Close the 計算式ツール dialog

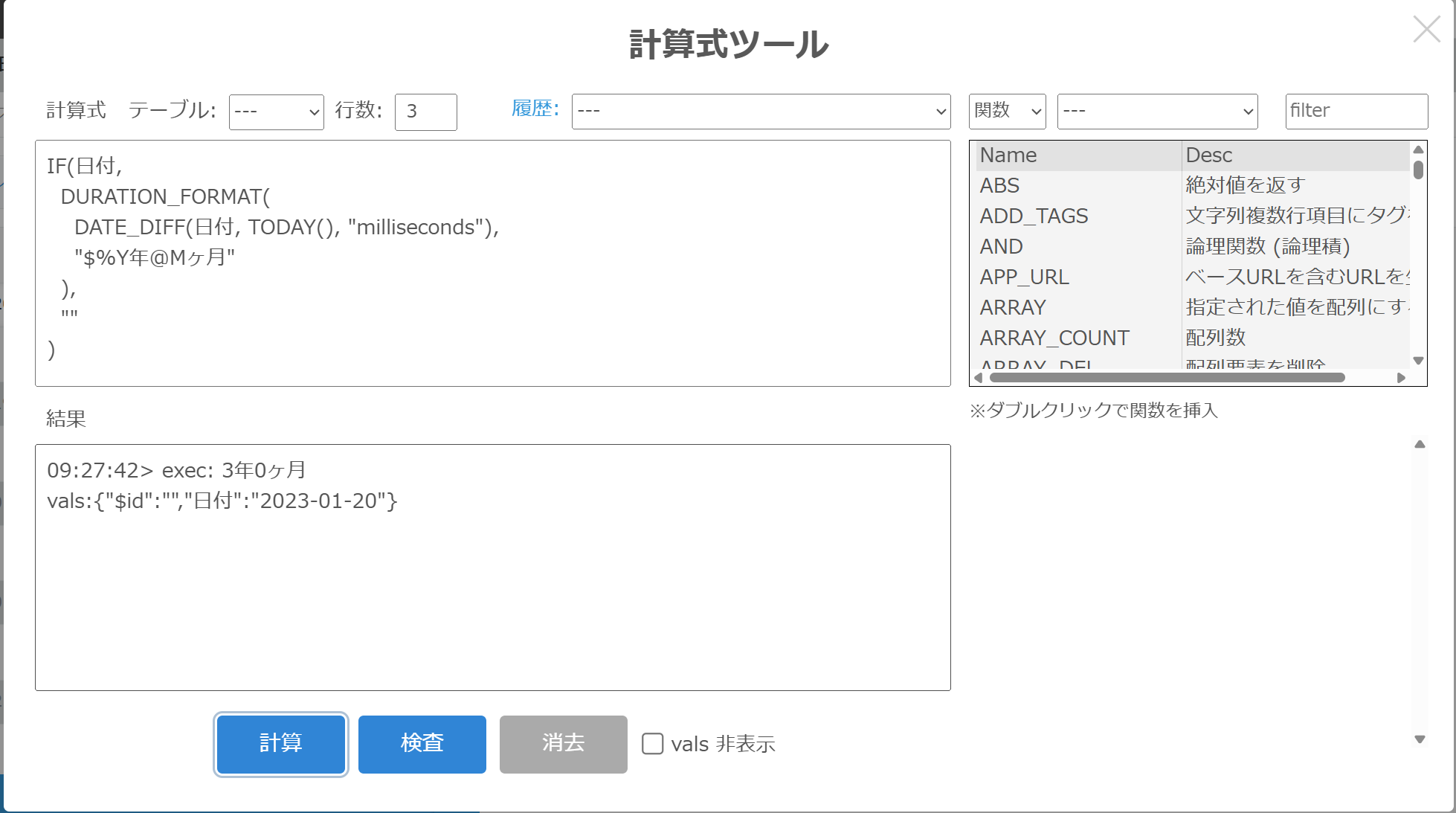pos(1426,30)
